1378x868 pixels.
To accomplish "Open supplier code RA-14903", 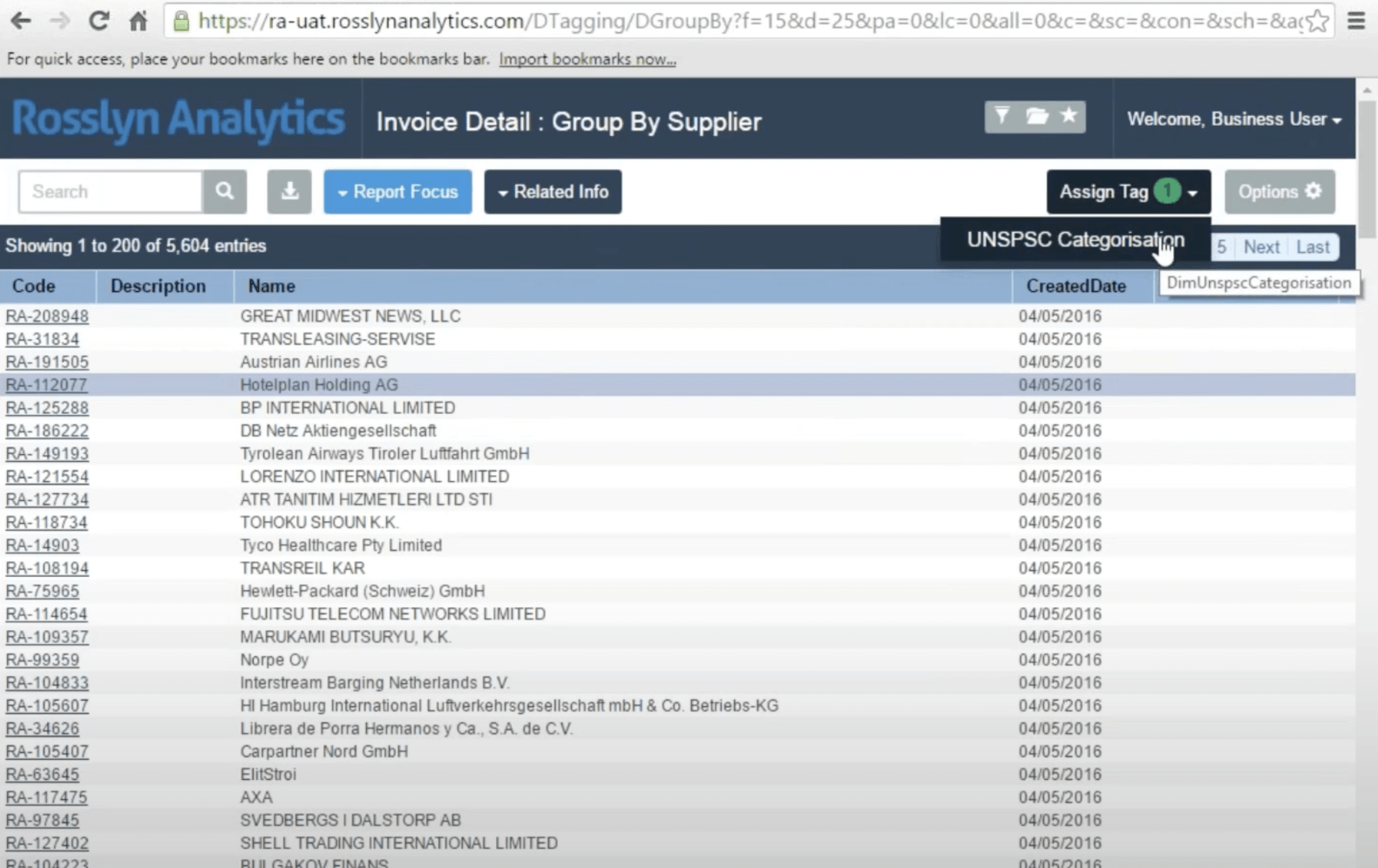I will 42,546.
